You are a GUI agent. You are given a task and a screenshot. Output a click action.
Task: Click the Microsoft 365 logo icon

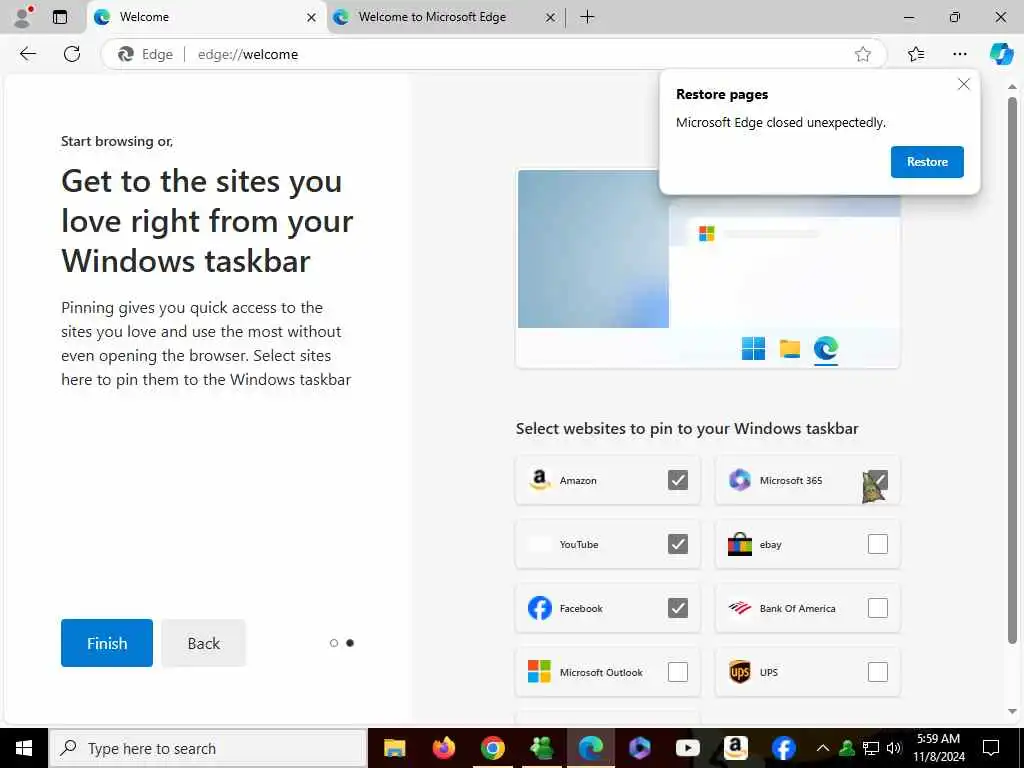739,480
